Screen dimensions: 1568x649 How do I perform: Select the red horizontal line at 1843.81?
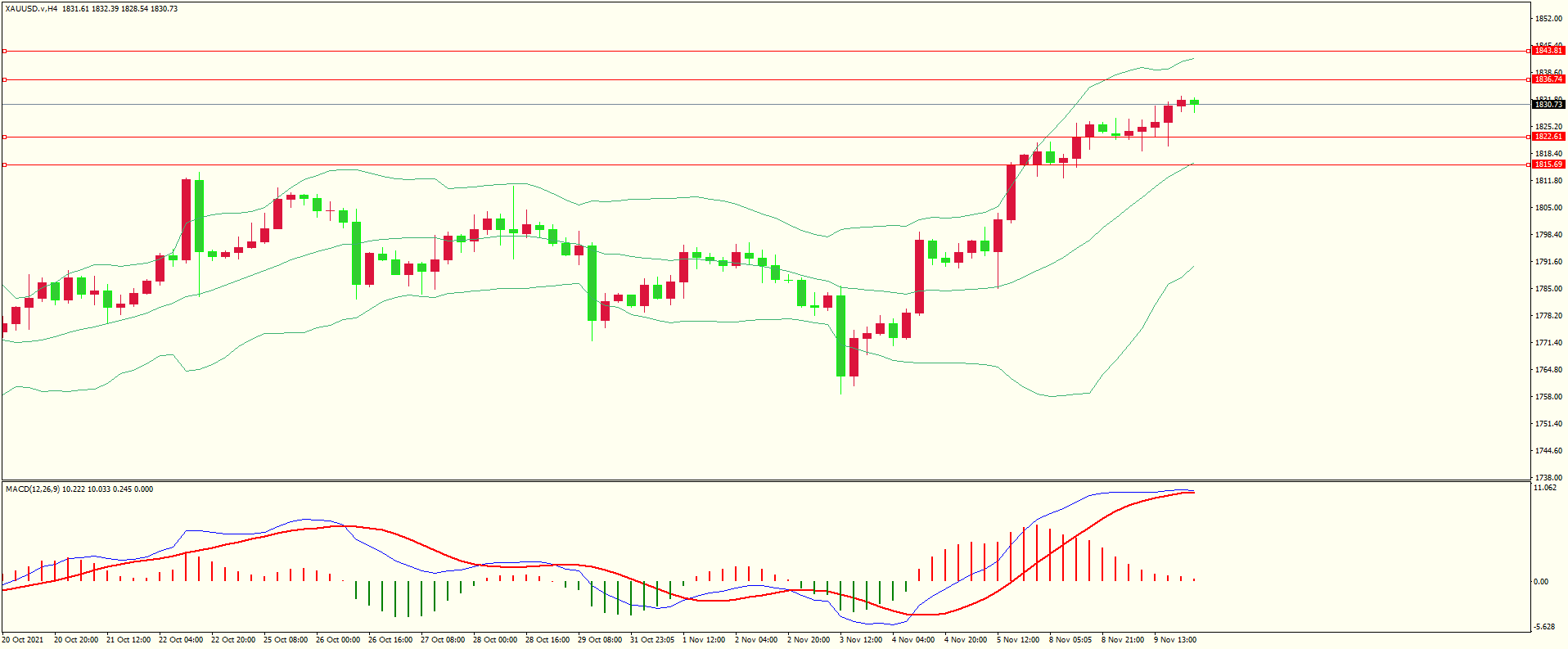pos(766,51)
